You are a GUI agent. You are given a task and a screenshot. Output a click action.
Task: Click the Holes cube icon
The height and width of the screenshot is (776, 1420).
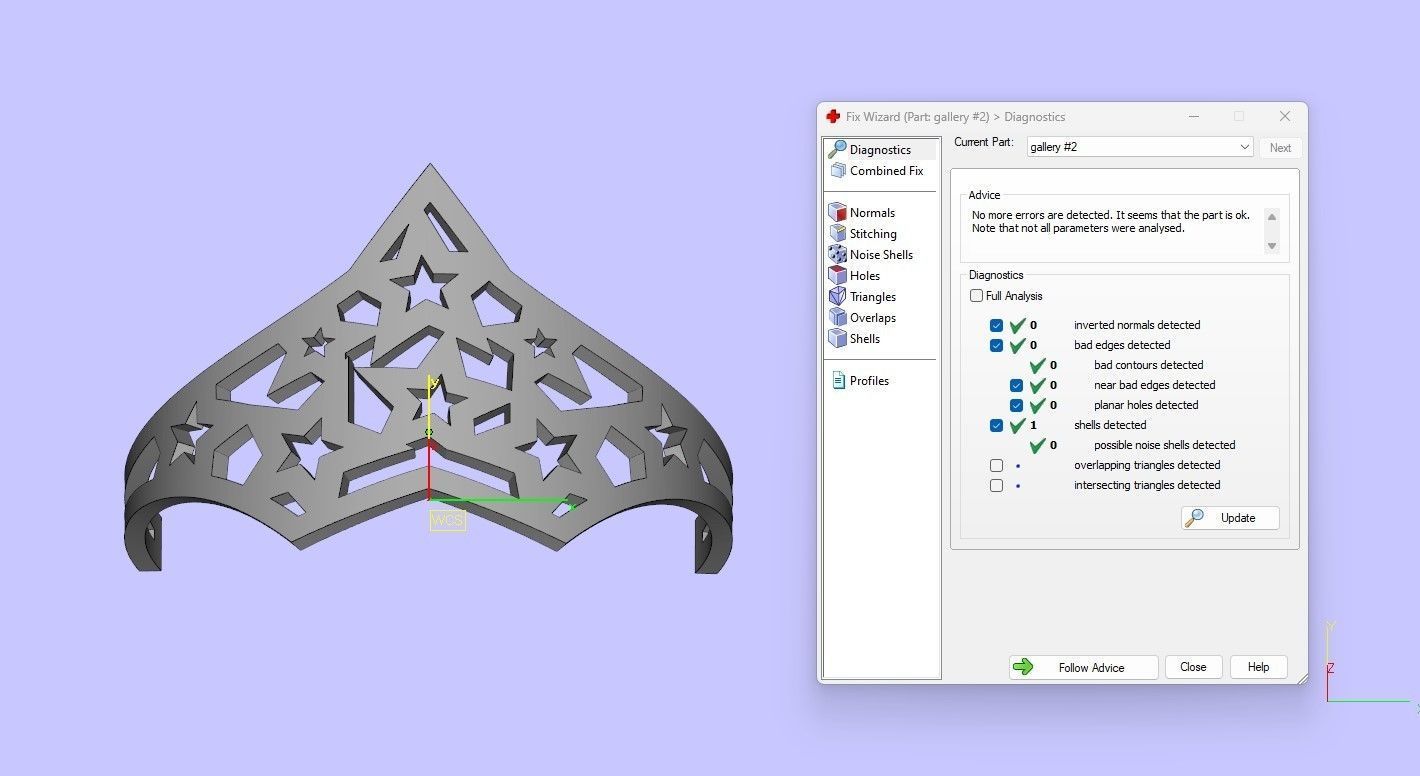pos(838,276)
